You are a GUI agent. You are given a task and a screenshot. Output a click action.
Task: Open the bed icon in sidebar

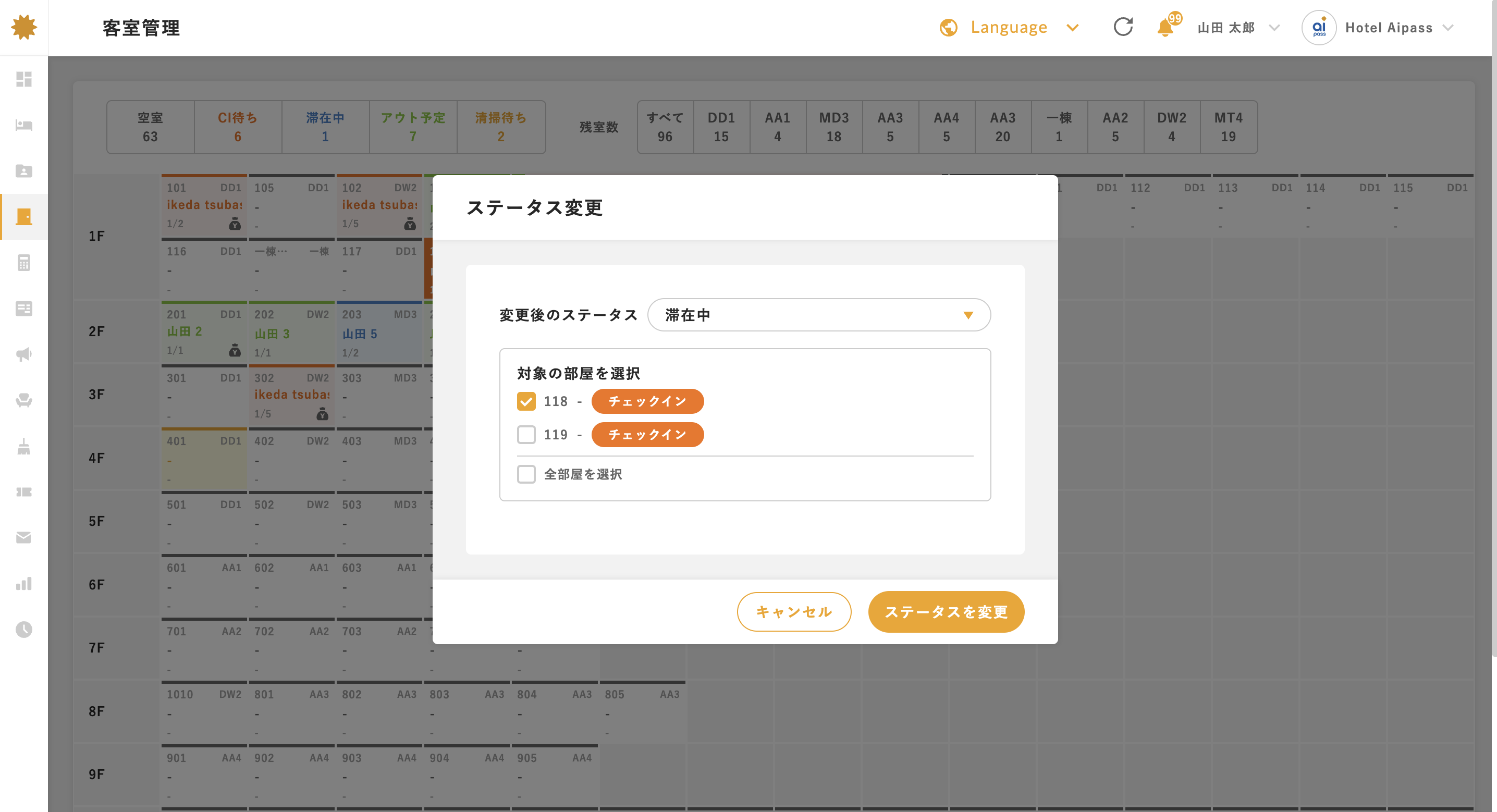tap(24, 125)
